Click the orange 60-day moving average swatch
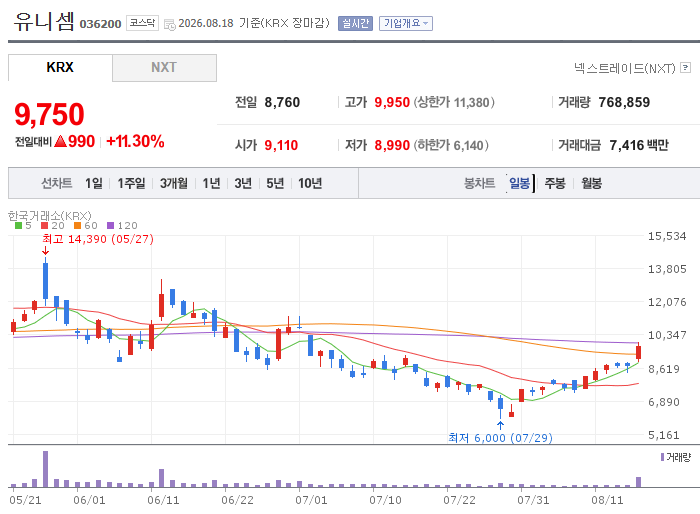The width and height of the screenshot is (700, 514). [78, 226]
